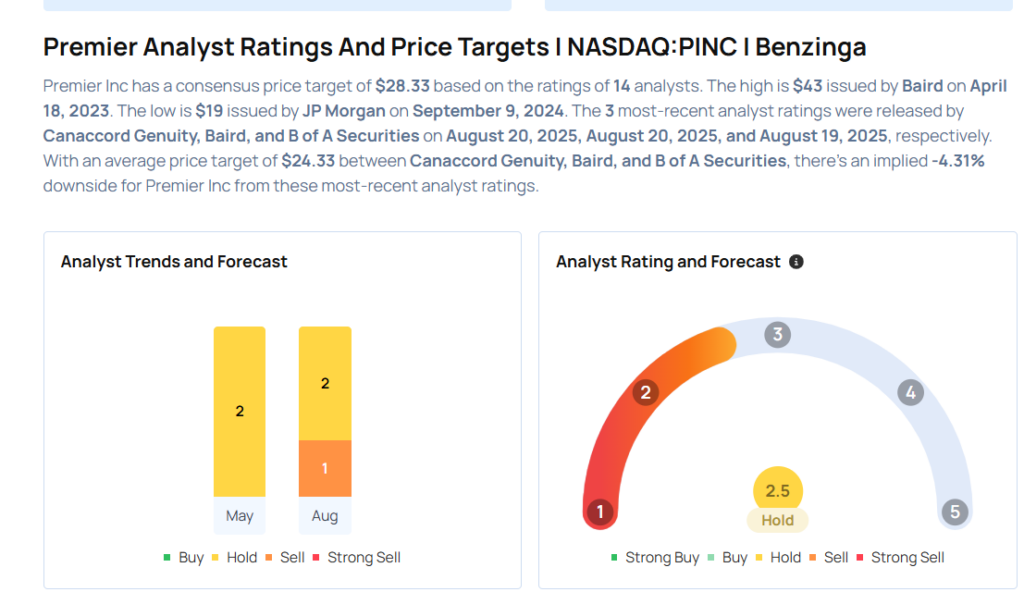Click the Analyst Trends and Forecast title
Image resolution: width=1024 pixels, height=592 pixels.
click(x=174, y=262)
